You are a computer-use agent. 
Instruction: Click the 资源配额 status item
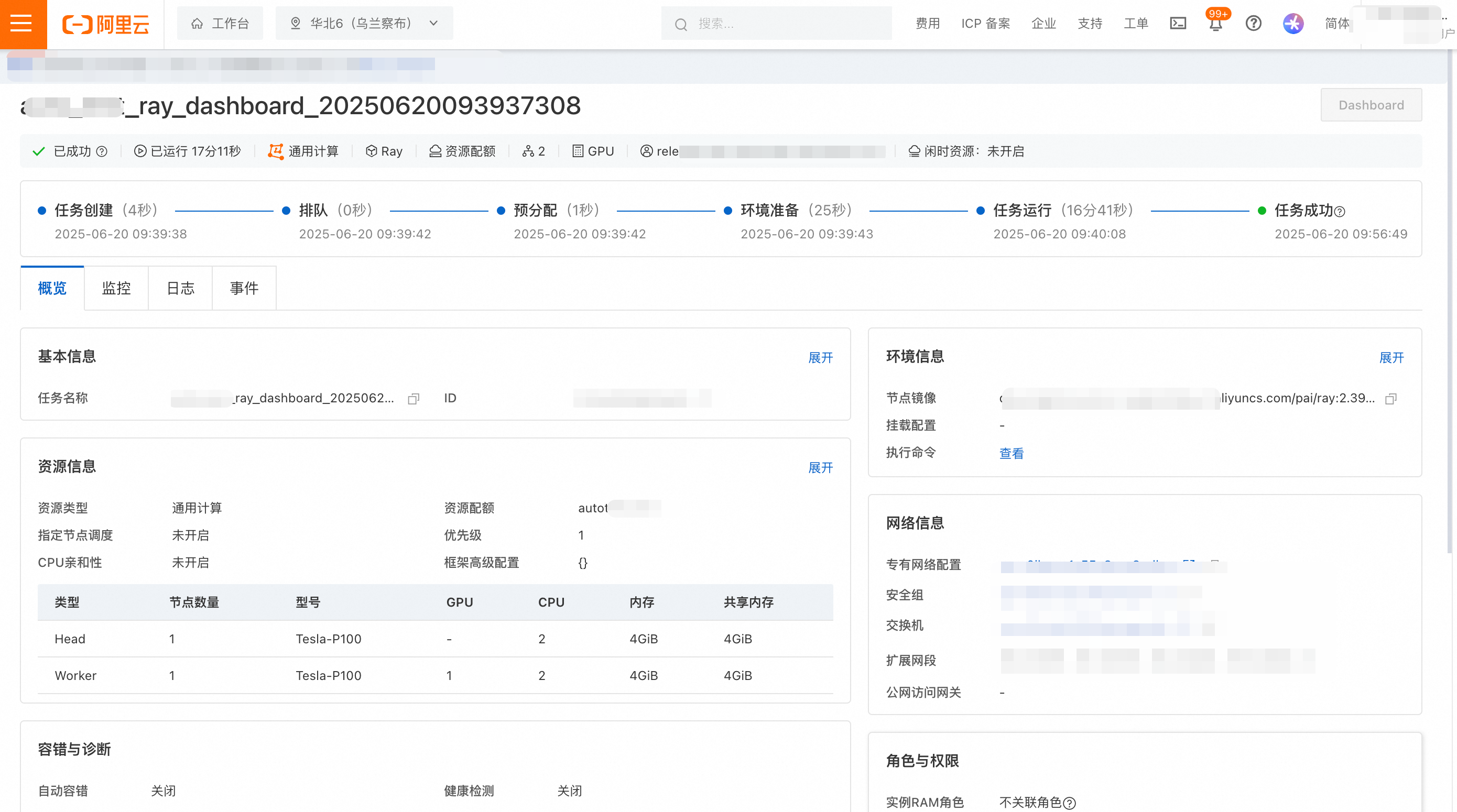(462, 151)
